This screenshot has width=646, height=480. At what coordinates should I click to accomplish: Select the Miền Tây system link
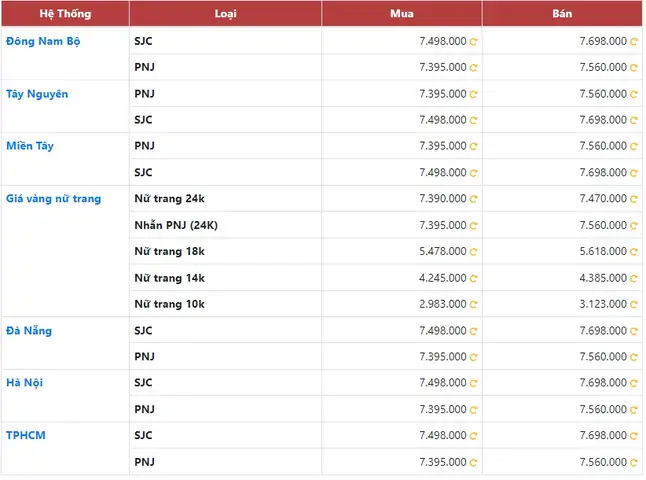(30, 146)
